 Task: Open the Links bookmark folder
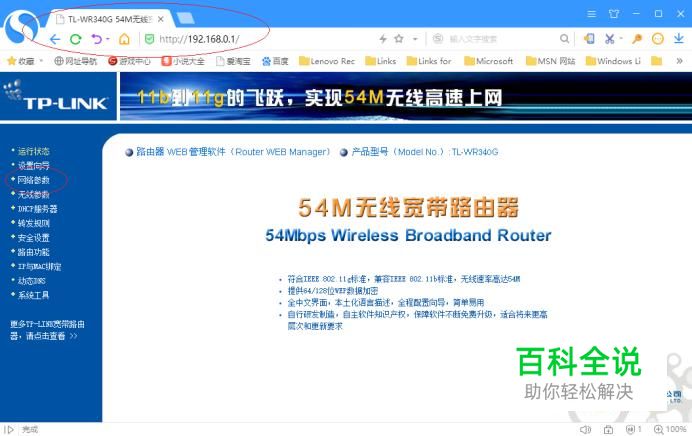[381, 61]
